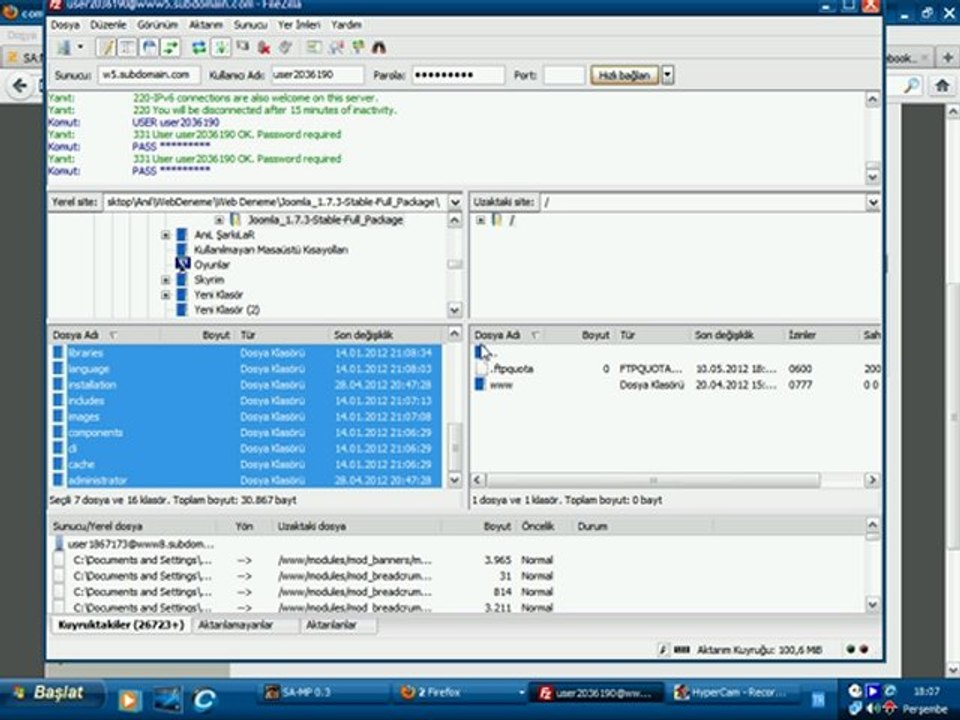
Task: Click the Port input field
Action: pos(564,75)
